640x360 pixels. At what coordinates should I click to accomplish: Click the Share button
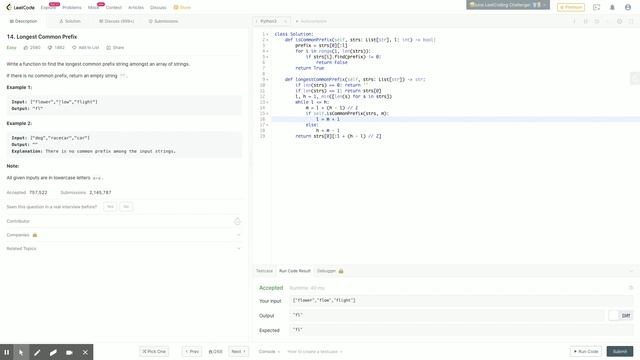coord(115,47)
